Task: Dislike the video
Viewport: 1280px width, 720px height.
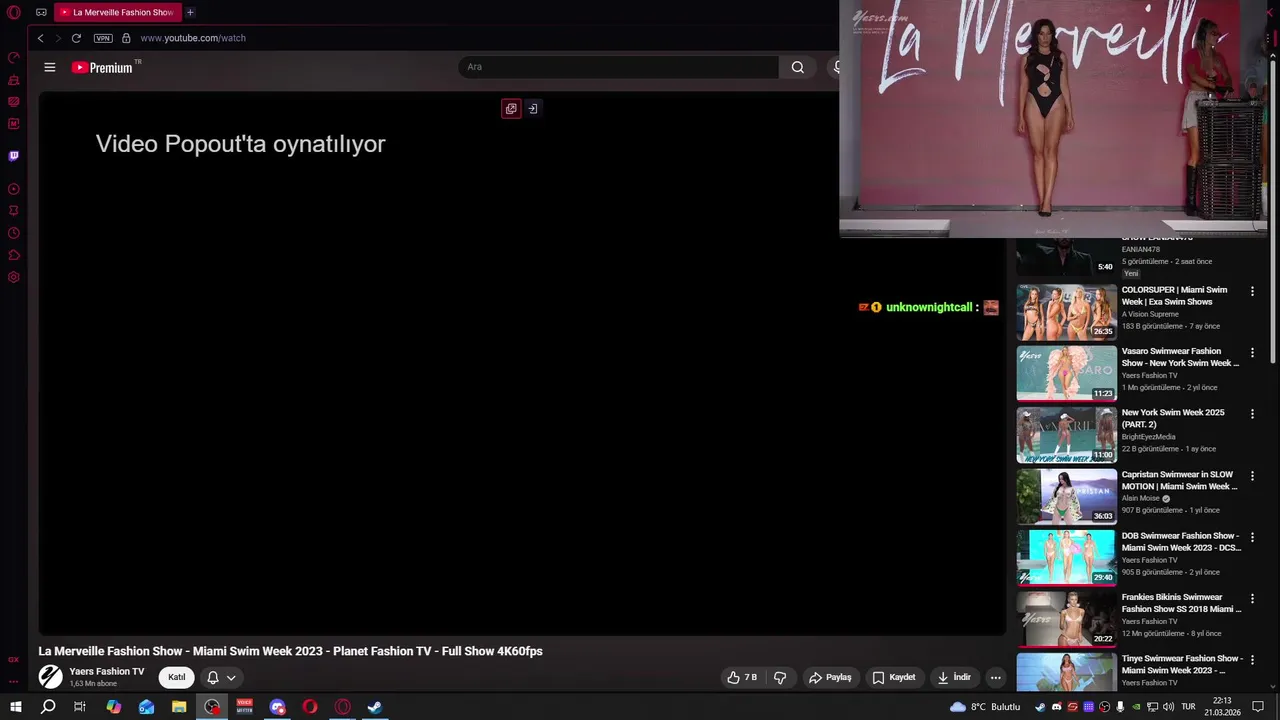Action: coord(780,677)
